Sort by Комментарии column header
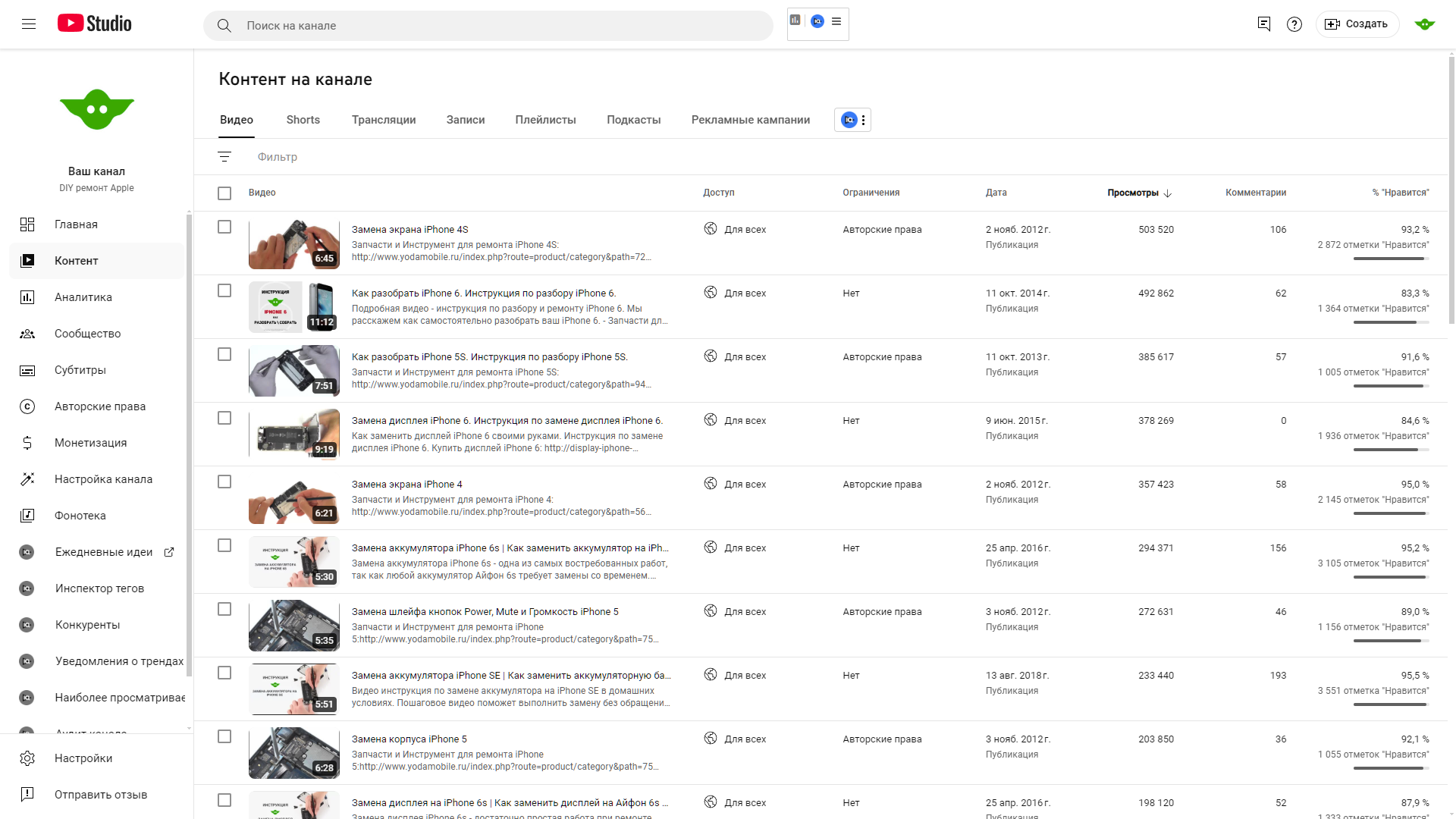 pyautogui.click(x=1256, y=193)
